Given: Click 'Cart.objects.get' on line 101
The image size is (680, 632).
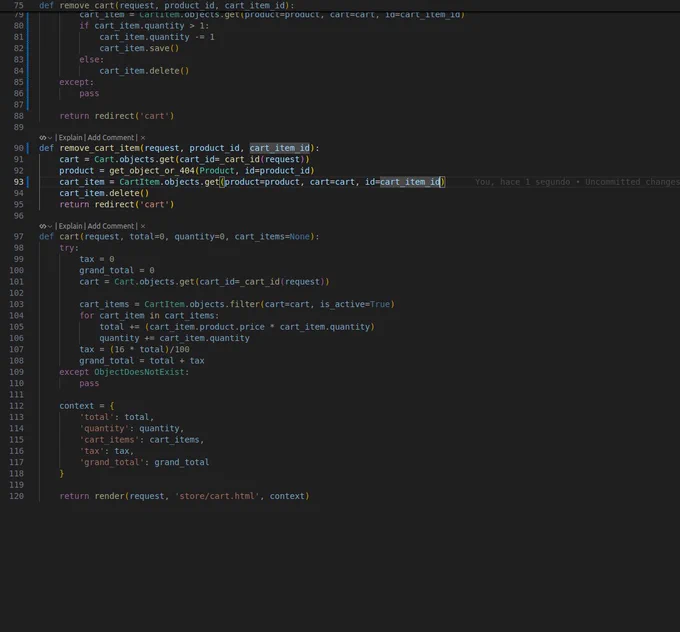Looking at the screenshot, I should click(x=154, y=282).
